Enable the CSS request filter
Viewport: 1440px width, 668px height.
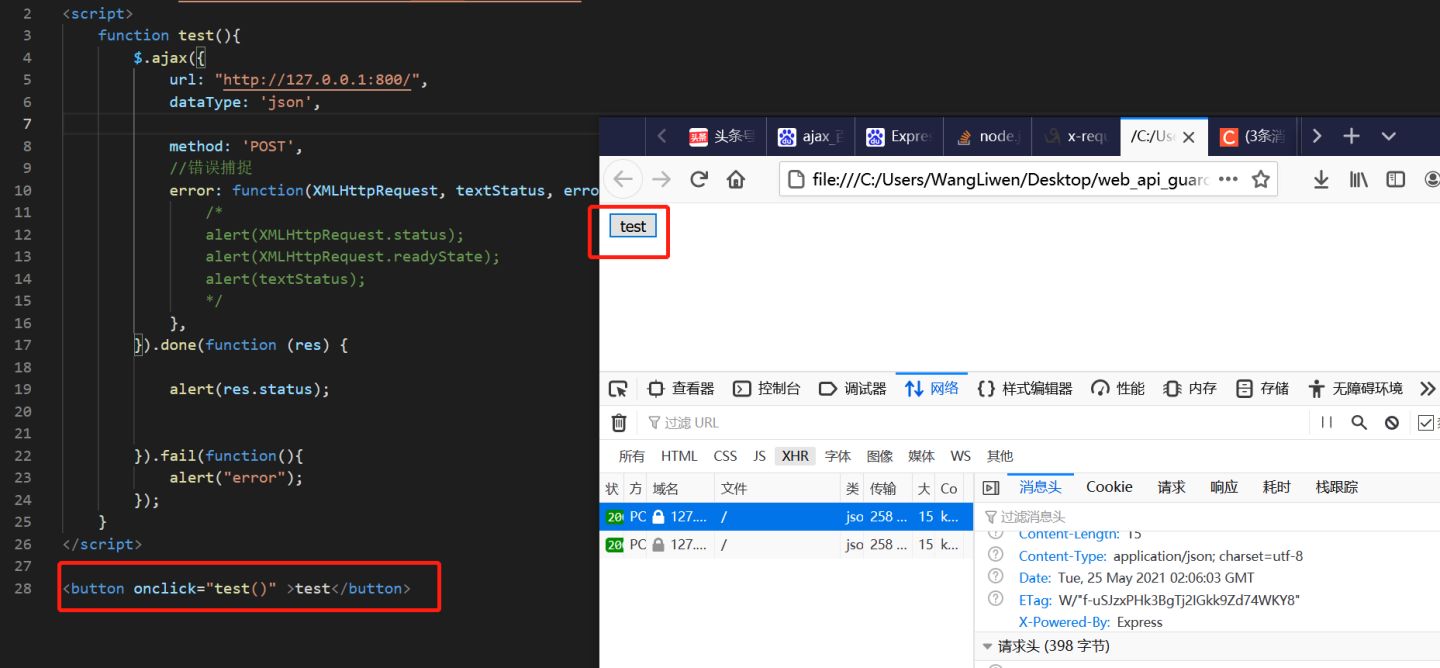coord(724,455)
